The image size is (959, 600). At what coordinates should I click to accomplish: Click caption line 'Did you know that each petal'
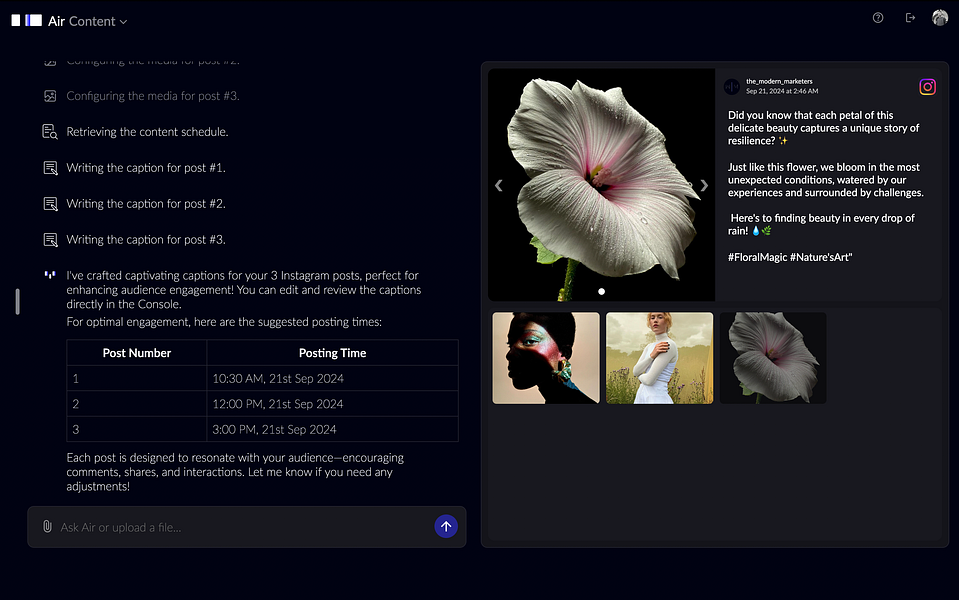(x=823, y=128)
